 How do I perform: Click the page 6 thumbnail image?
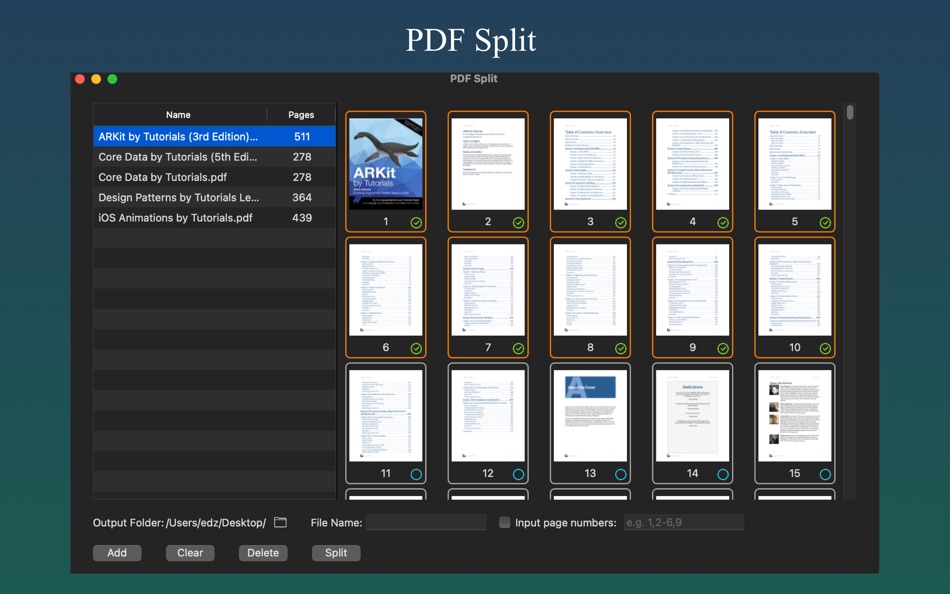[x=386, y=290]
